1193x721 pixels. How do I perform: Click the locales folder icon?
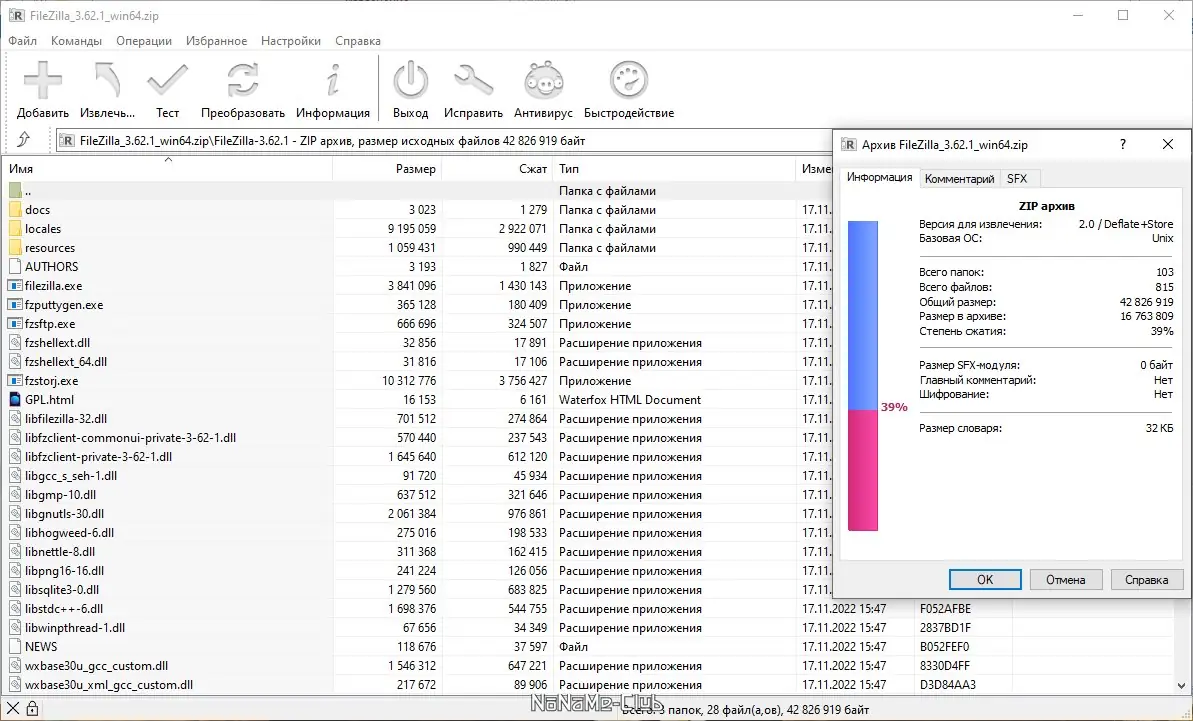pos(15,229)
